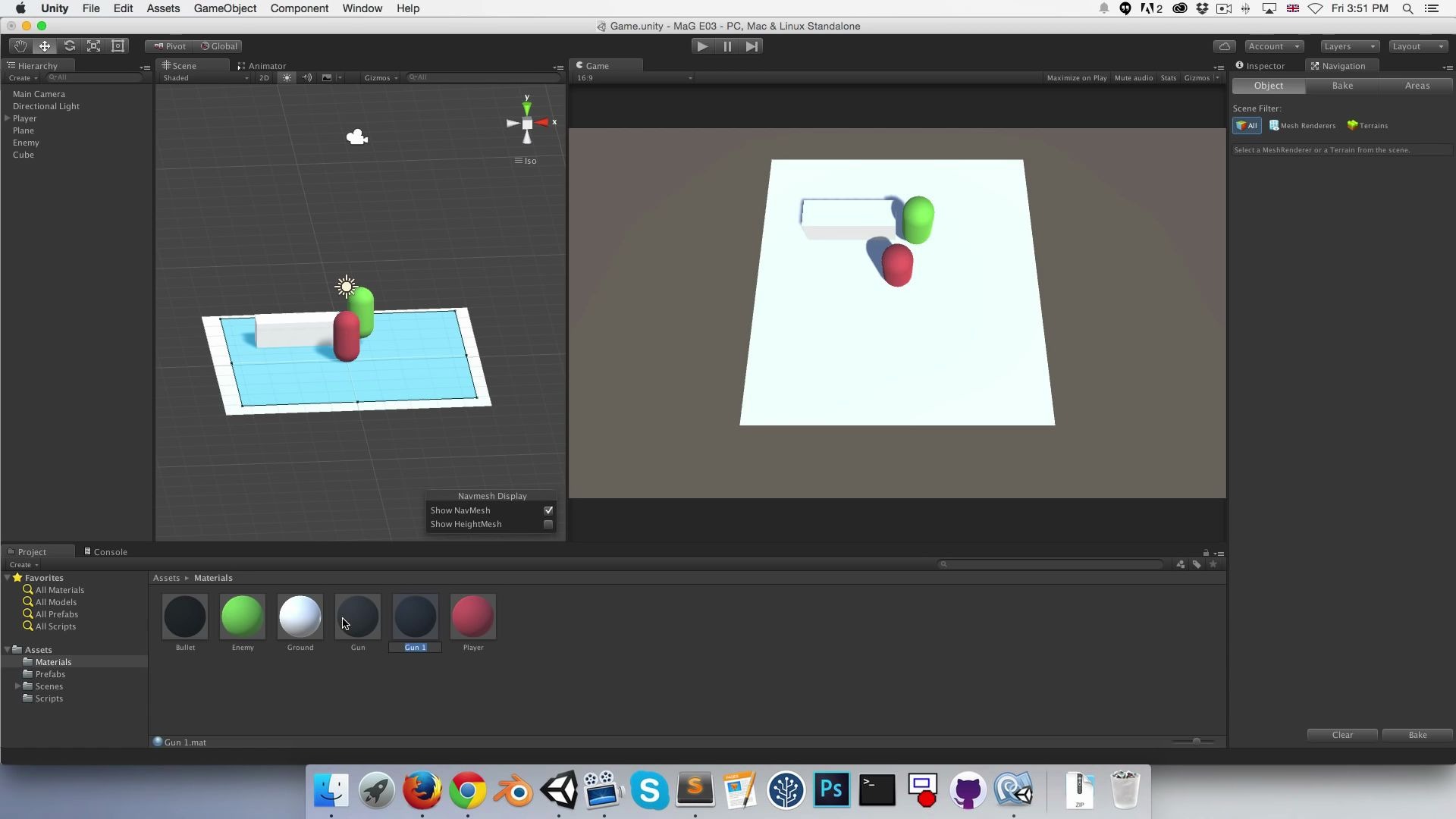Screen dimensions: 1456x819
Task: Select the Enemy object in the Hierarchy
Action: click(27, 143)
